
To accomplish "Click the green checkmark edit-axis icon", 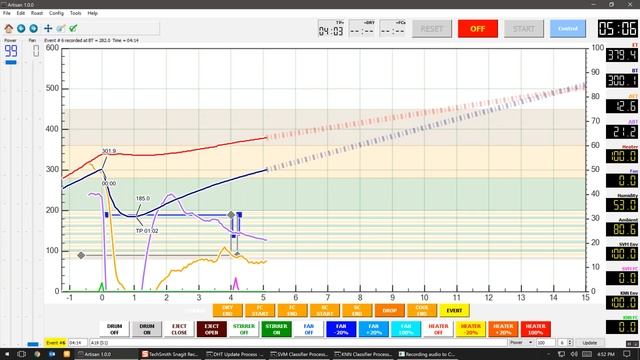I will click(73, 28).
